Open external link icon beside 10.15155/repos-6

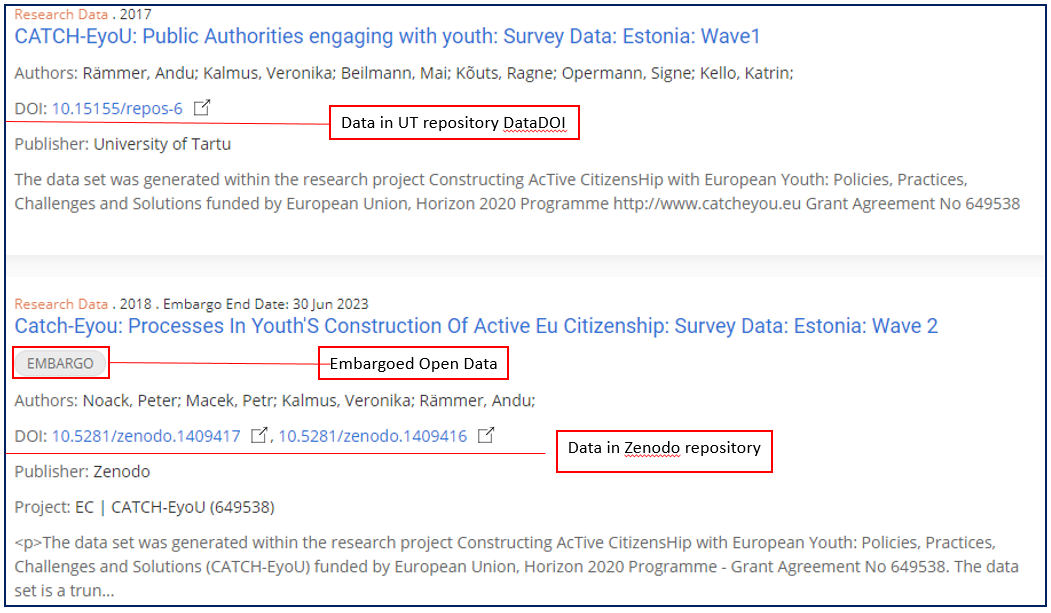point(202,108)
